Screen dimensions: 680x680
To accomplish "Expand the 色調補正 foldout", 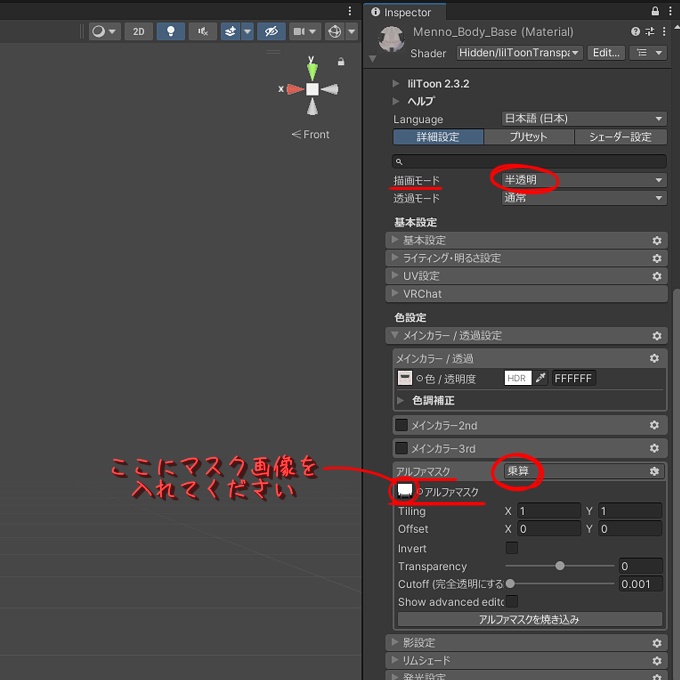I will coord(400,400).
